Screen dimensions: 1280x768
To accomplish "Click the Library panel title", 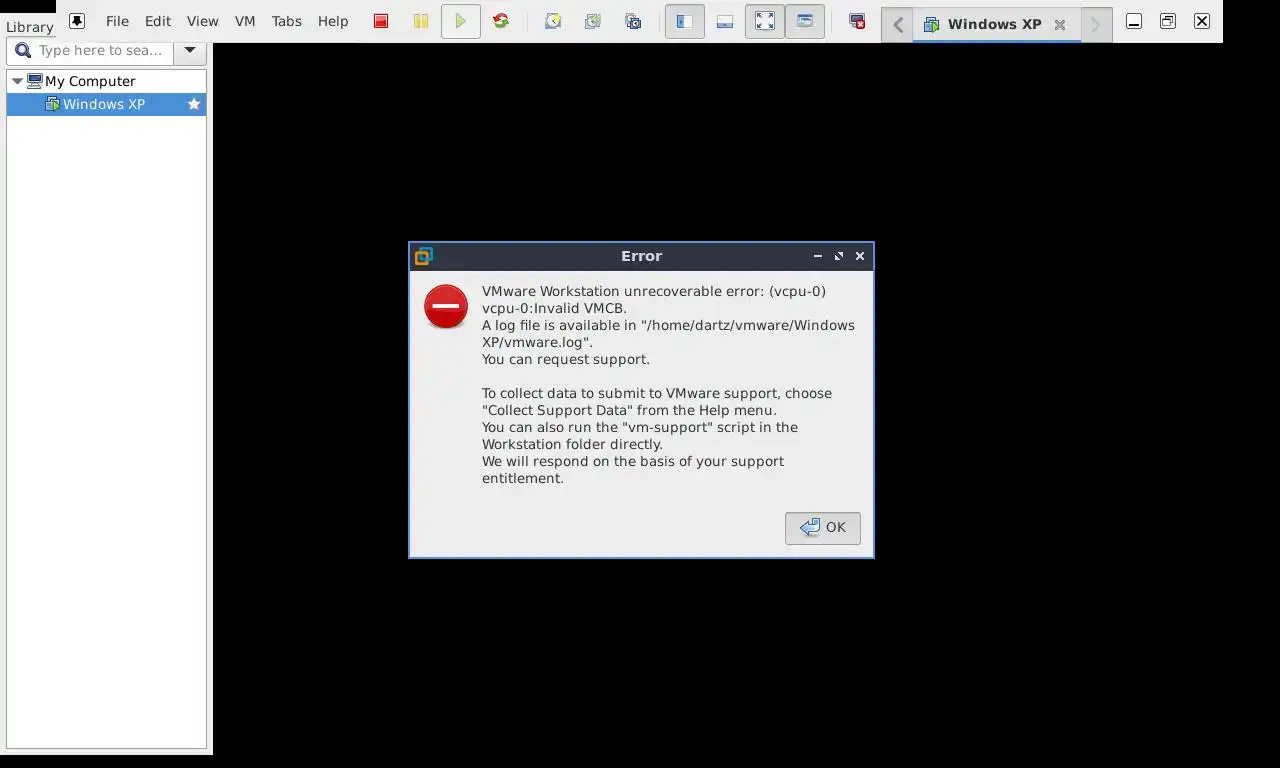I will pos(29,27).
